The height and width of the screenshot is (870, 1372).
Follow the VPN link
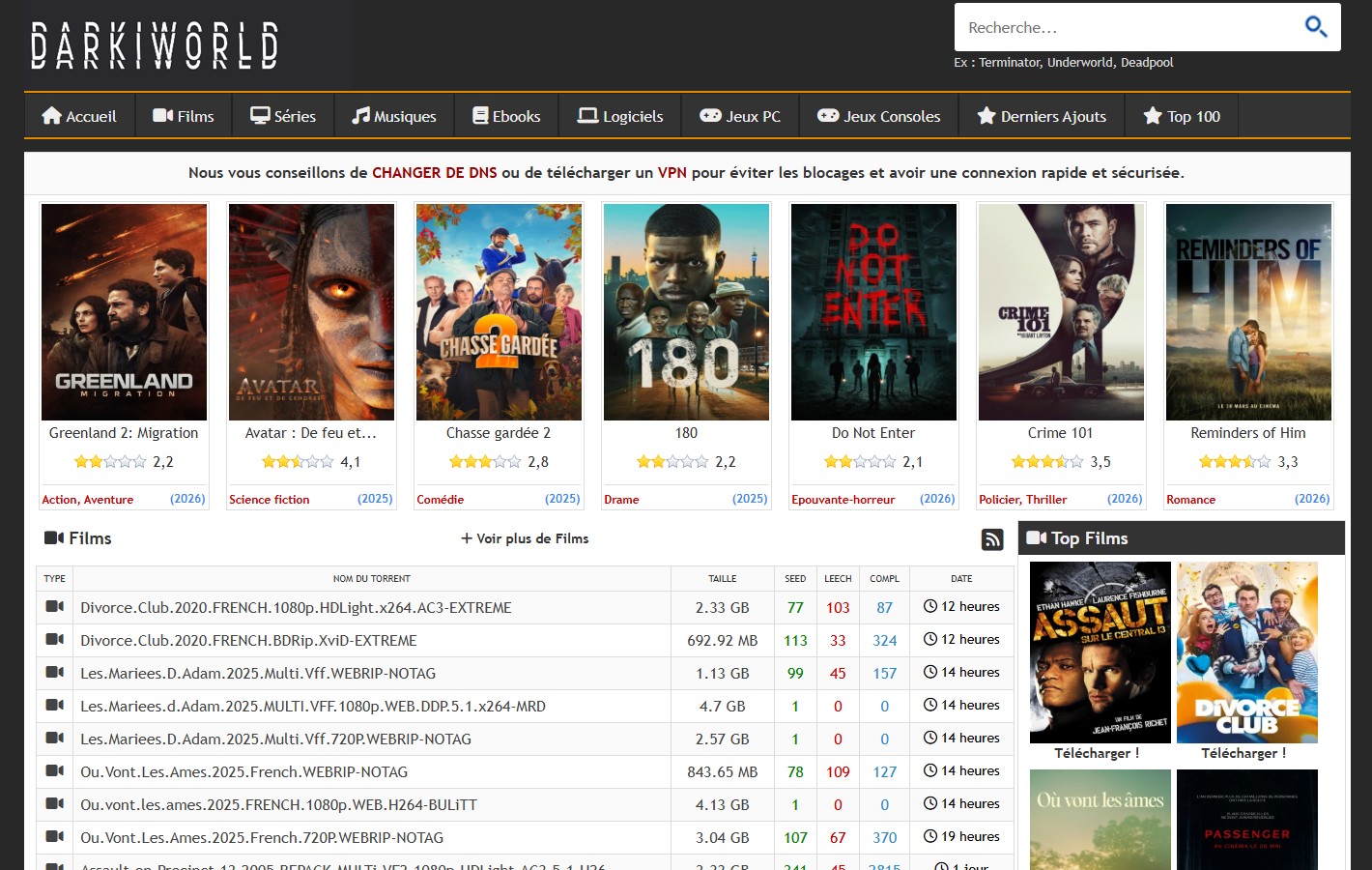tap(672, 172)
